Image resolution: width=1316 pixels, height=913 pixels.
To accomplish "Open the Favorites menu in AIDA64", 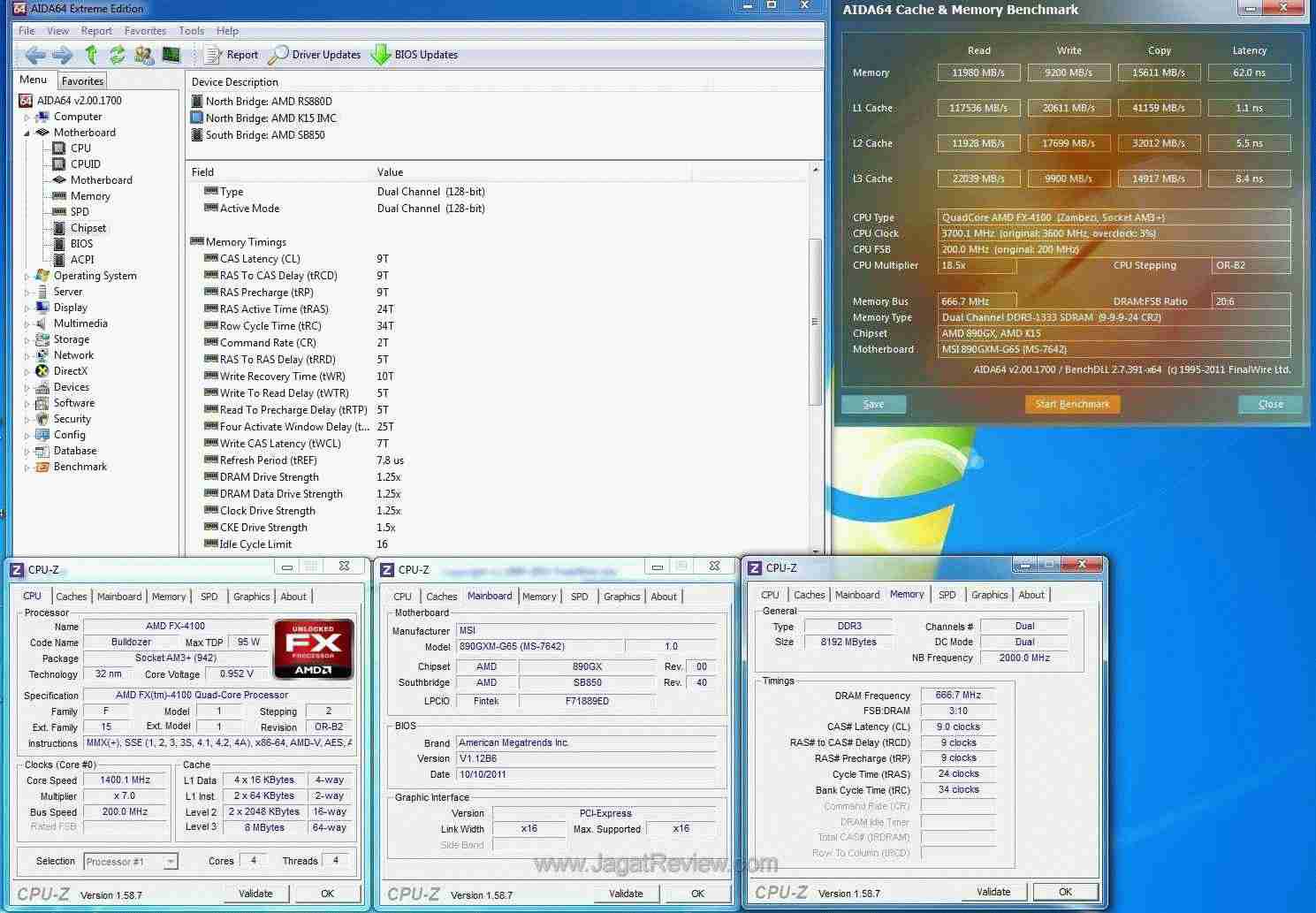I will click(x=145, y=31).
